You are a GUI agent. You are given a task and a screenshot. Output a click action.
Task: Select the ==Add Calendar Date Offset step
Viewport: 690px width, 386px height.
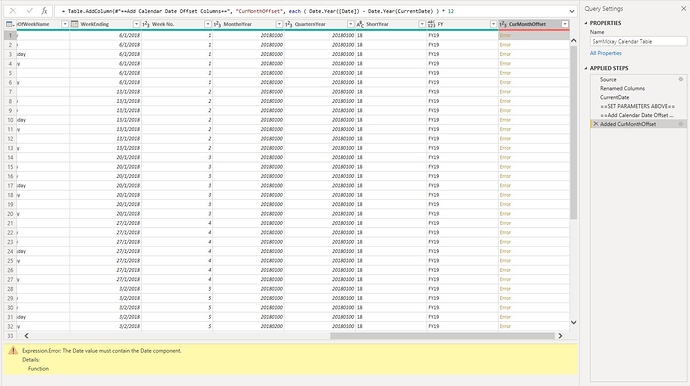click(638, 115)
